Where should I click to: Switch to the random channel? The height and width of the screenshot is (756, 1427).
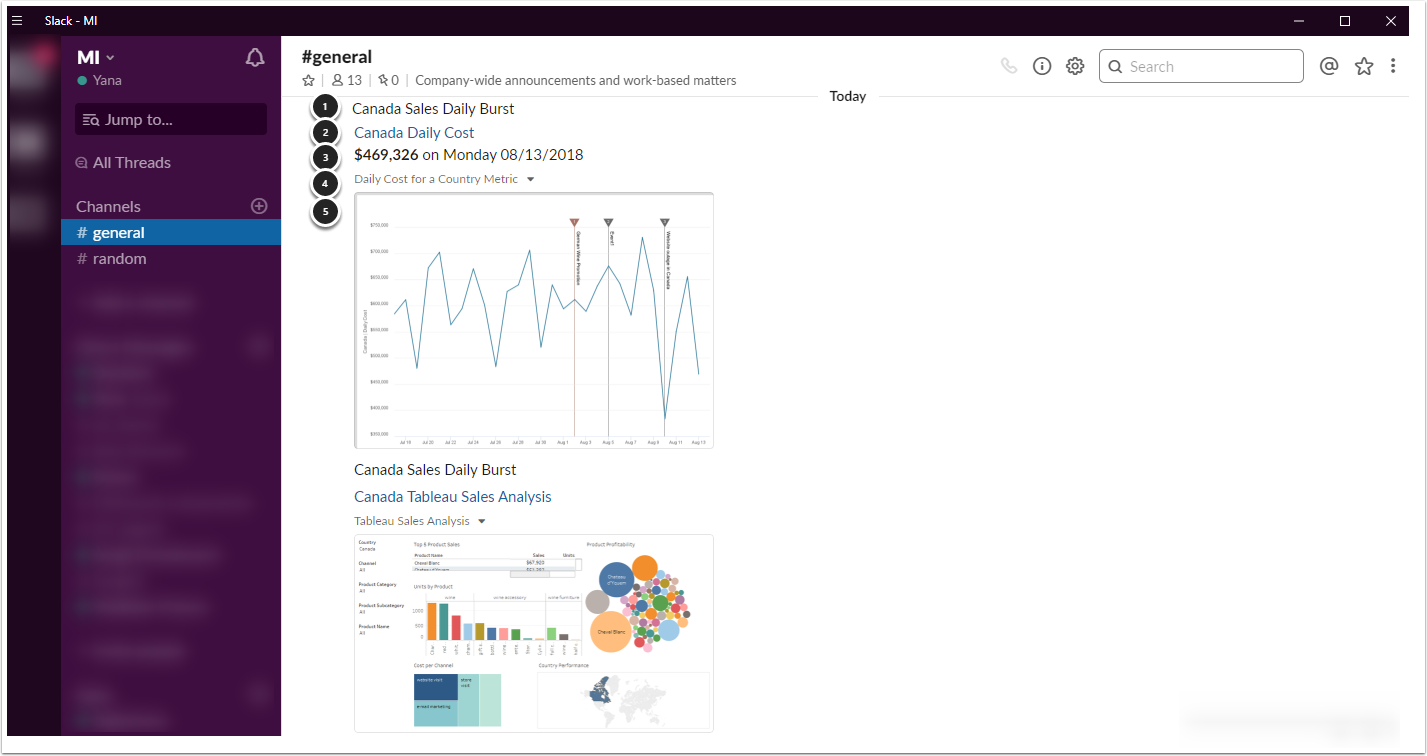coord(119,259)
